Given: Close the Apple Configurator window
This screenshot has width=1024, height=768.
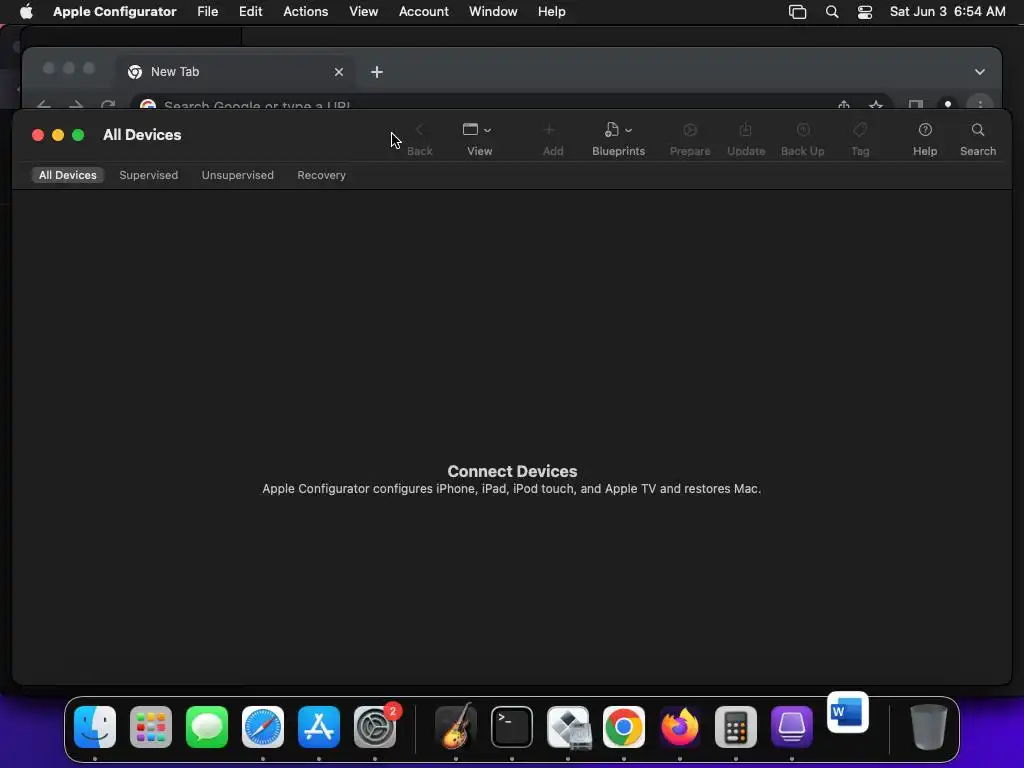Looking at the screenshot, I should click(x=38, y=135).
